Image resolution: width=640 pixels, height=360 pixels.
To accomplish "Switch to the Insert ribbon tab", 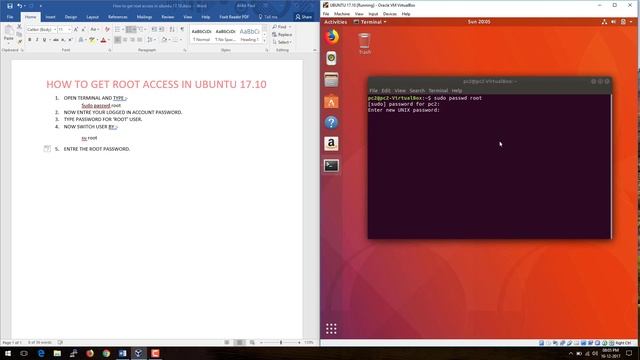I will [x=50, y=17].
